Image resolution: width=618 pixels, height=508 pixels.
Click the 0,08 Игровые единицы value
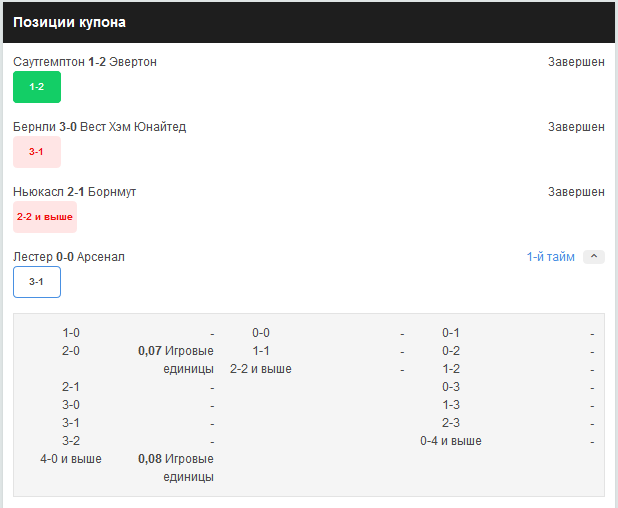[x=176, y=468]
